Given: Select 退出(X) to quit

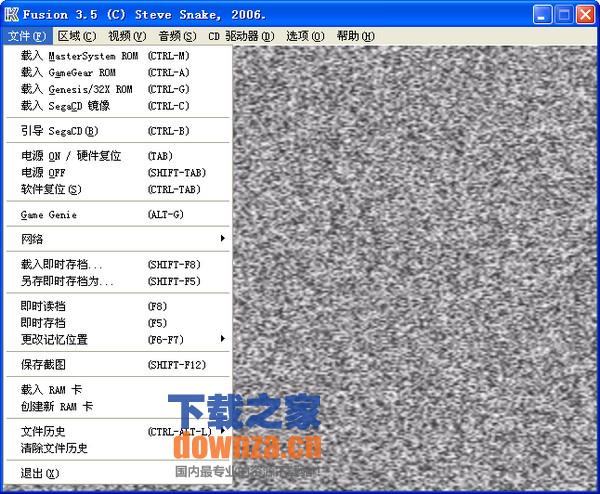Looking at the screenshot, I should point(118,473).
